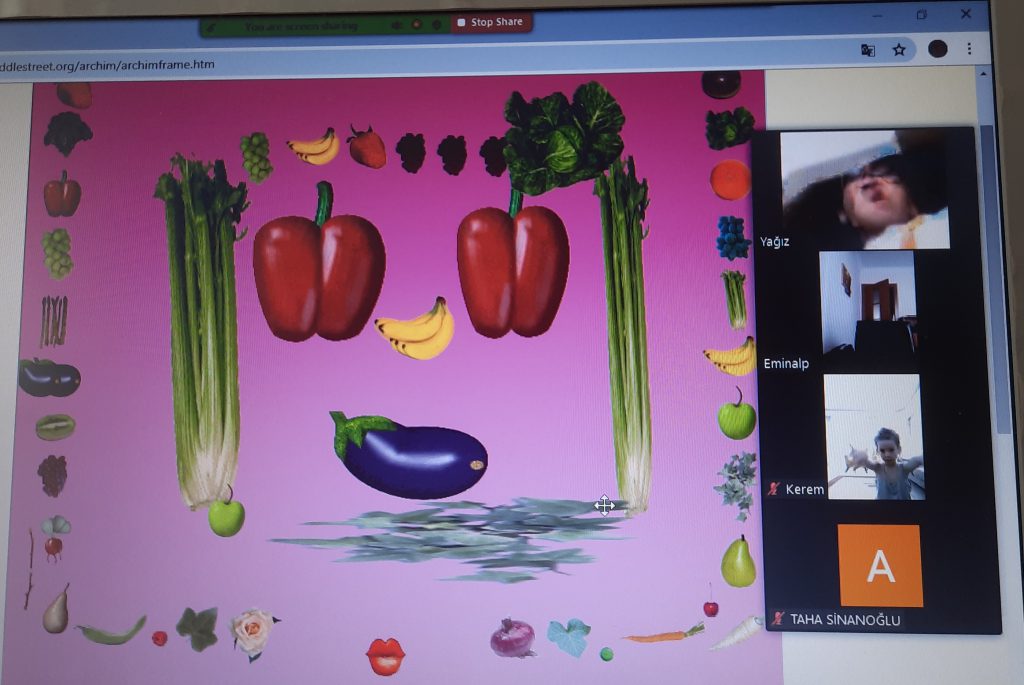Select the red onion in the bottom row

512,637
